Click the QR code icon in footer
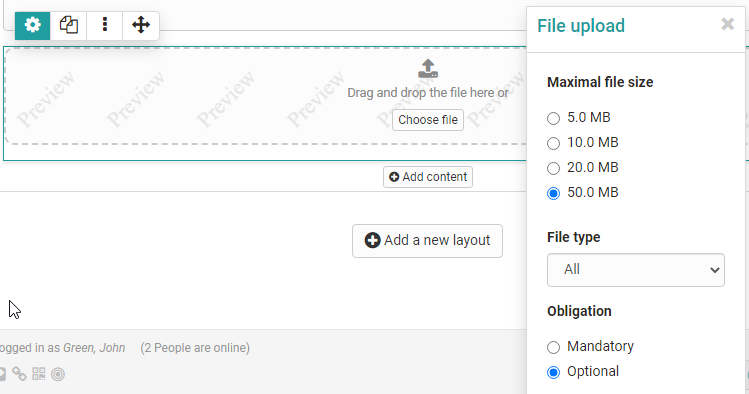Screen dimensions: 749x394 click(39, 373)
